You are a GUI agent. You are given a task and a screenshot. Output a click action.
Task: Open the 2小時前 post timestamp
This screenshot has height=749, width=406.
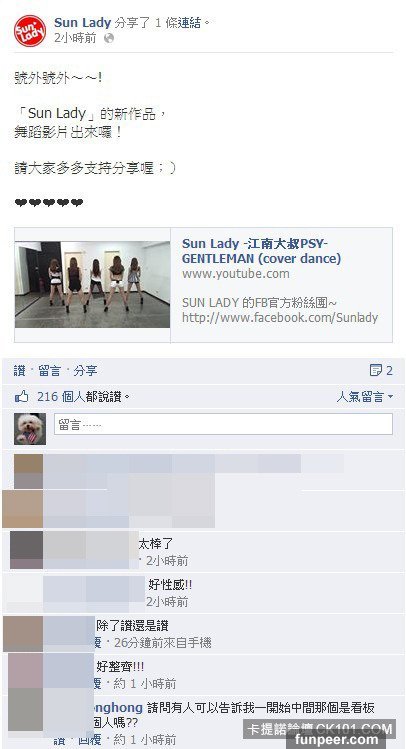click(x=75, y=38)
